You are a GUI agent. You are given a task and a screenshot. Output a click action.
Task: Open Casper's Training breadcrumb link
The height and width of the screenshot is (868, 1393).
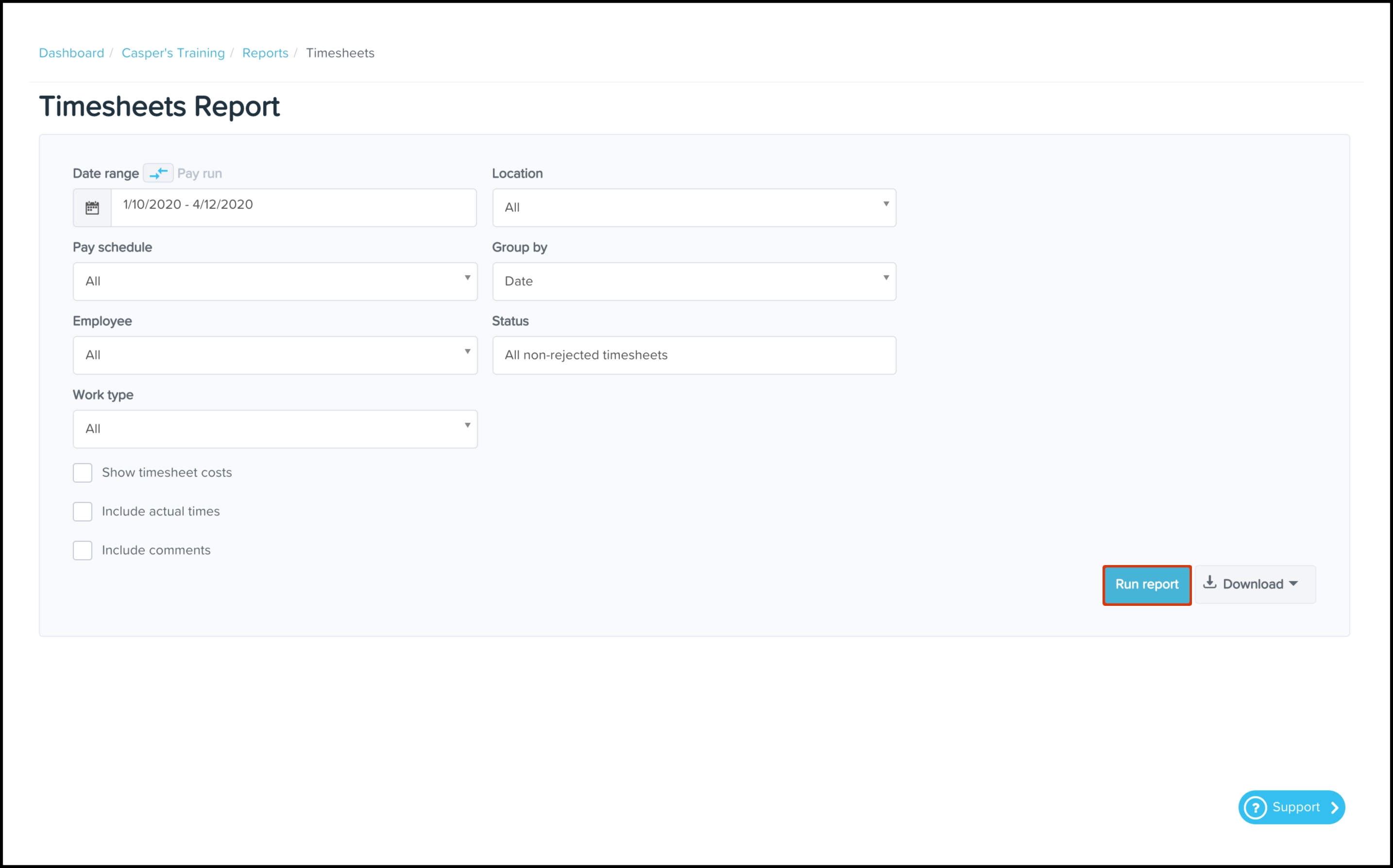click(x=173, y=53)
